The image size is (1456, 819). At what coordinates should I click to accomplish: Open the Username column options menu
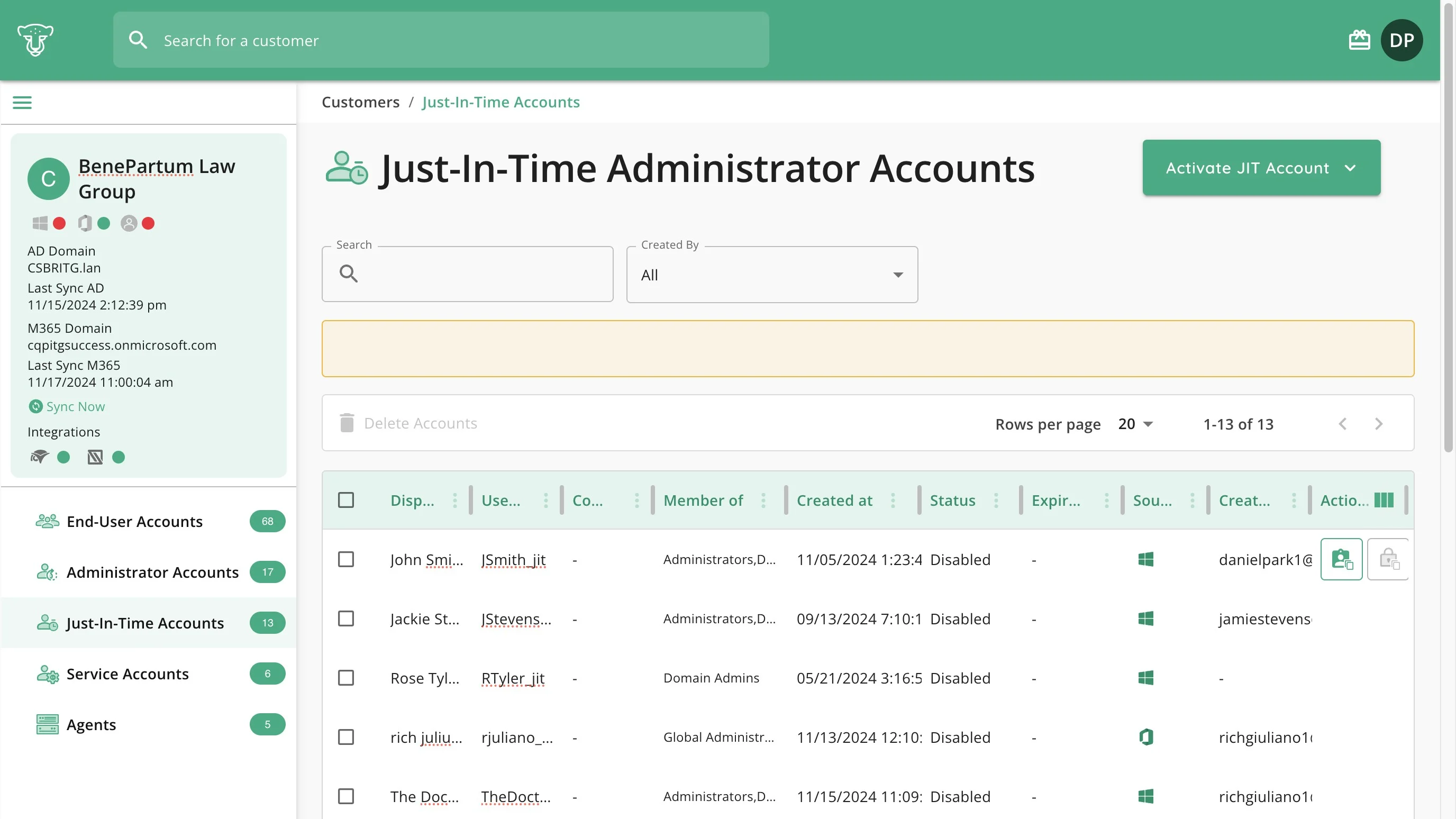pyautogui.click(x=546, y=500)
